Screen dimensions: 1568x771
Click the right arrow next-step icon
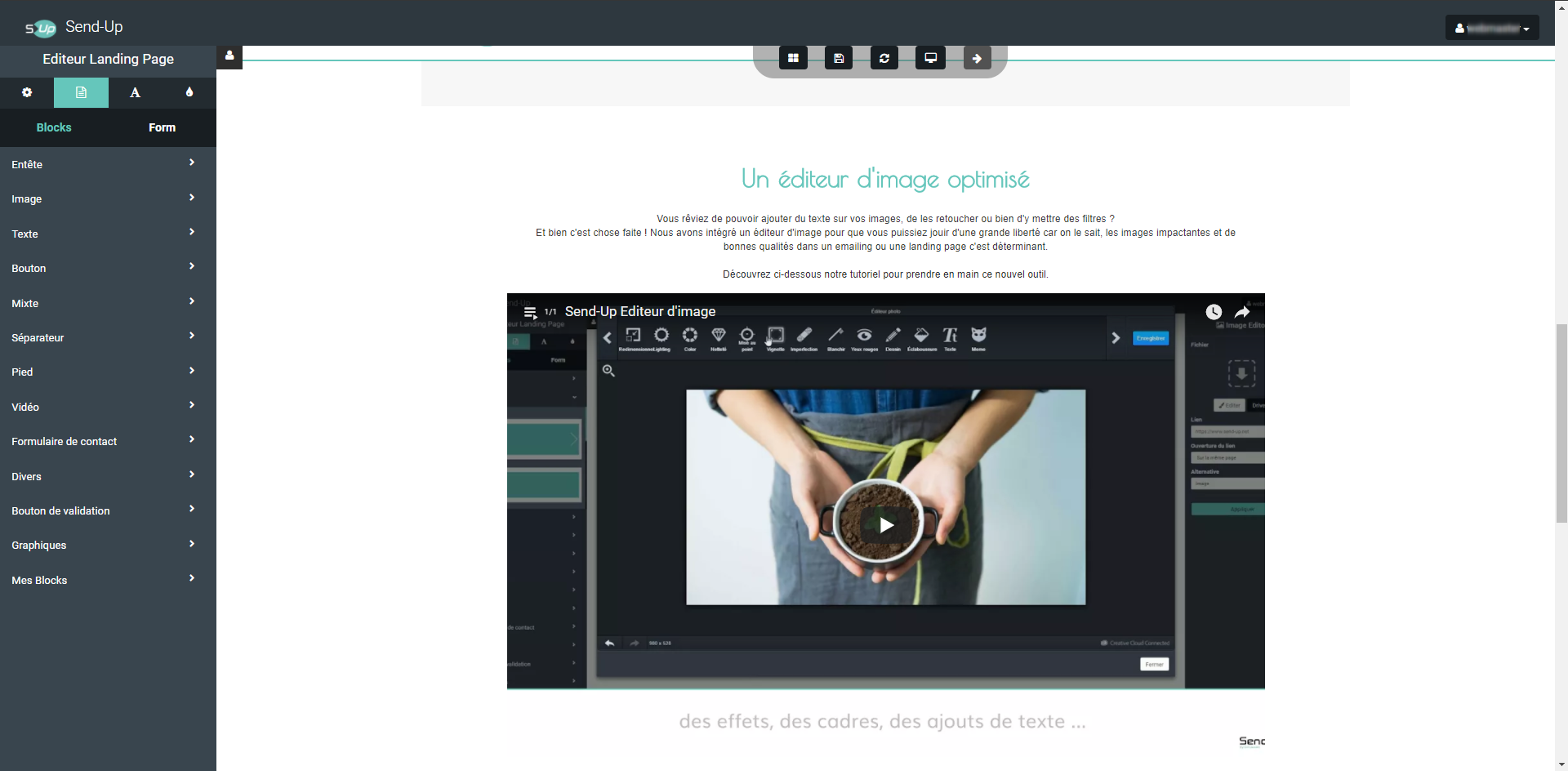(977, 58)
